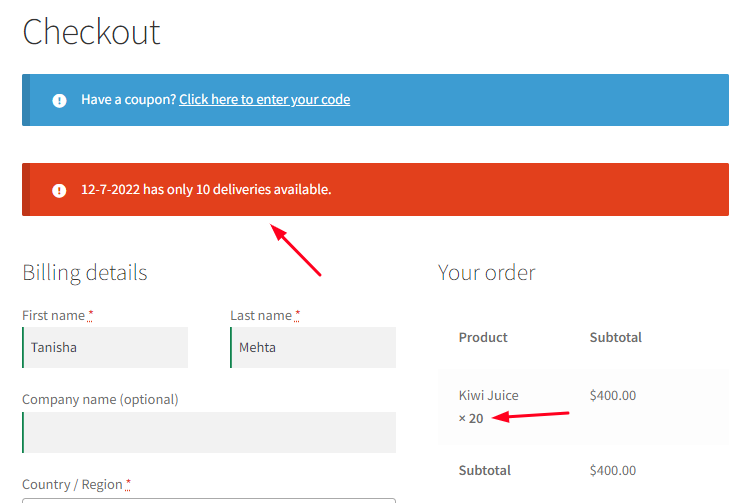Click into the Last name field
Image resolution: width=750 pixels, height=503 pixels.
(313, 348)
